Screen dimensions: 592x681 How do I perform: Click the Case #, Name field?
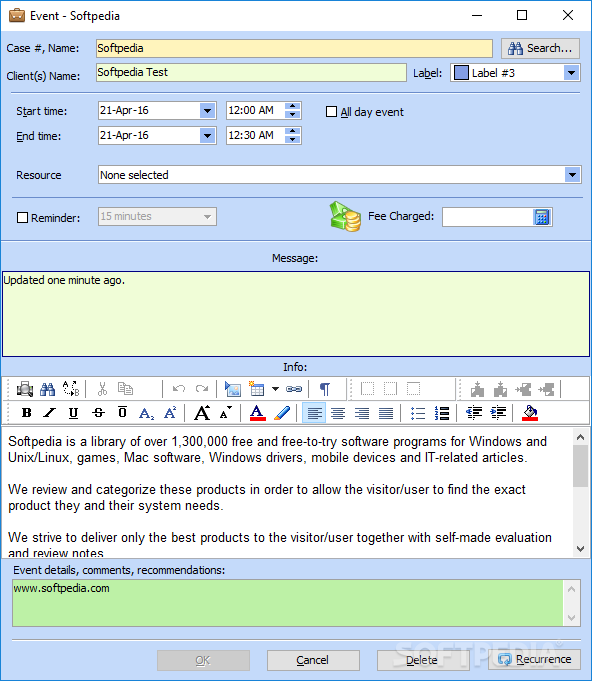[294, 48]
